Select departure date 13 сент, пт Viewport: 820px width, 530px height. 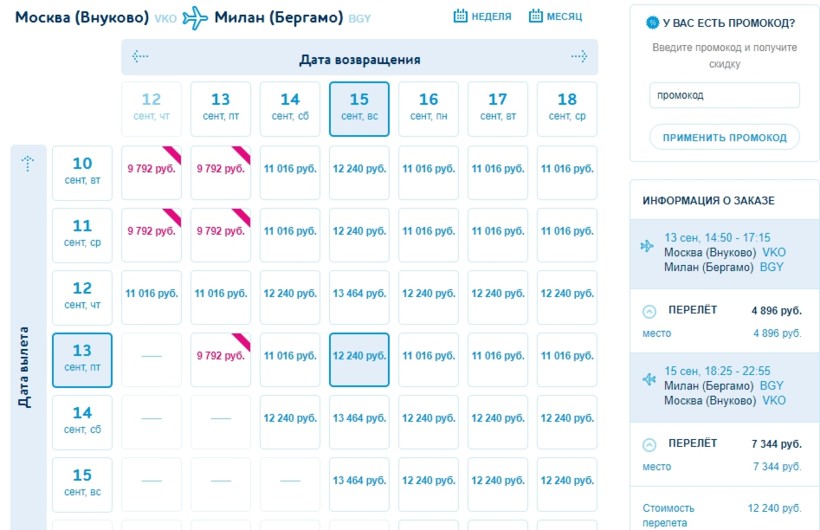click(82, 359)
